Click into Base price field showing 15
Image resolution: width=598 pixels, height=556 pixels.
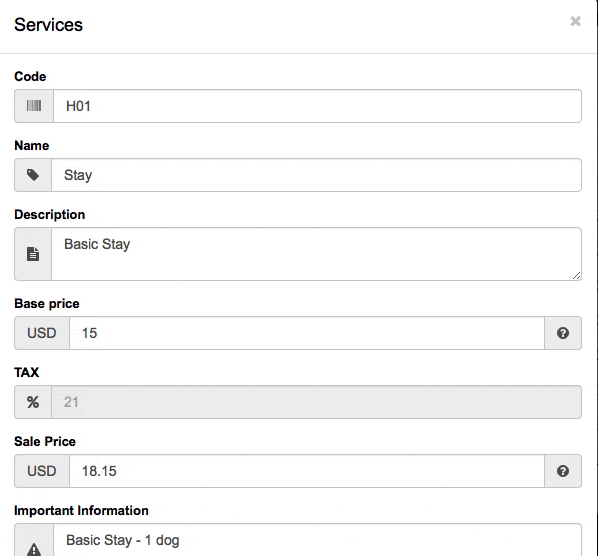coord(307,333)
